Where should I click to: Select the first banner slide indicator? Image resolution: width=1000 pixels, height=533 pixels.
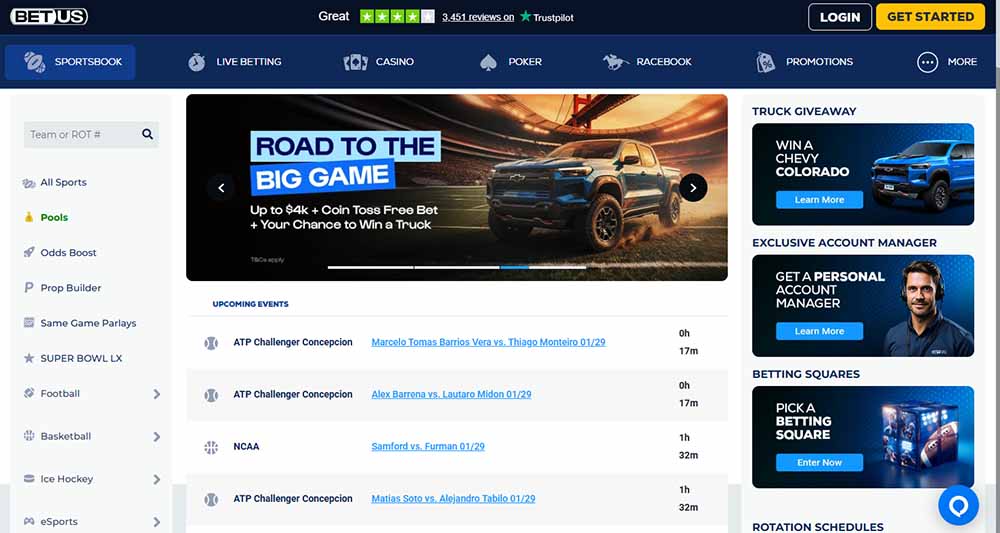coord(371,267)
